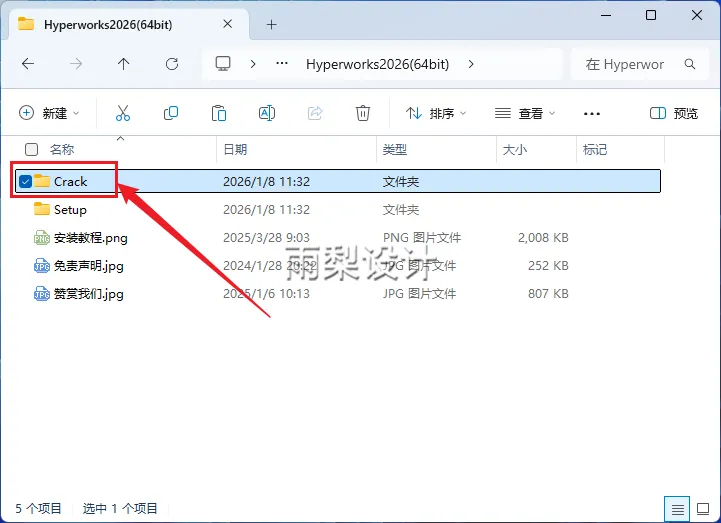The width and height of the screenshot is (721, 523).
Task: Click the status text 5 个项目
Action: [x=38, y=508]
